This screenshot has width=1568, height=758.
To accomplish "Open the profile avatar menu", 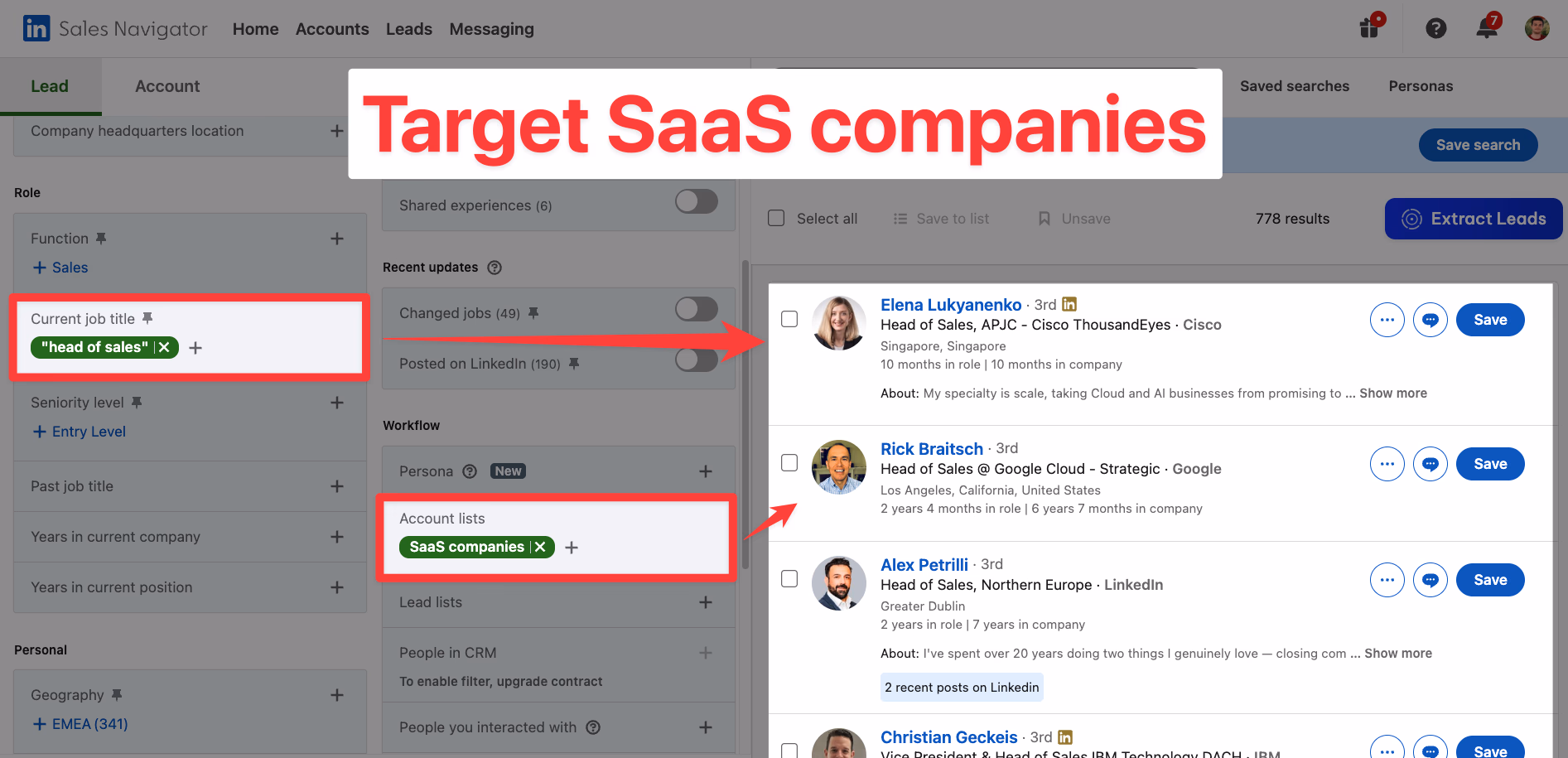I will coord(1537,28).
